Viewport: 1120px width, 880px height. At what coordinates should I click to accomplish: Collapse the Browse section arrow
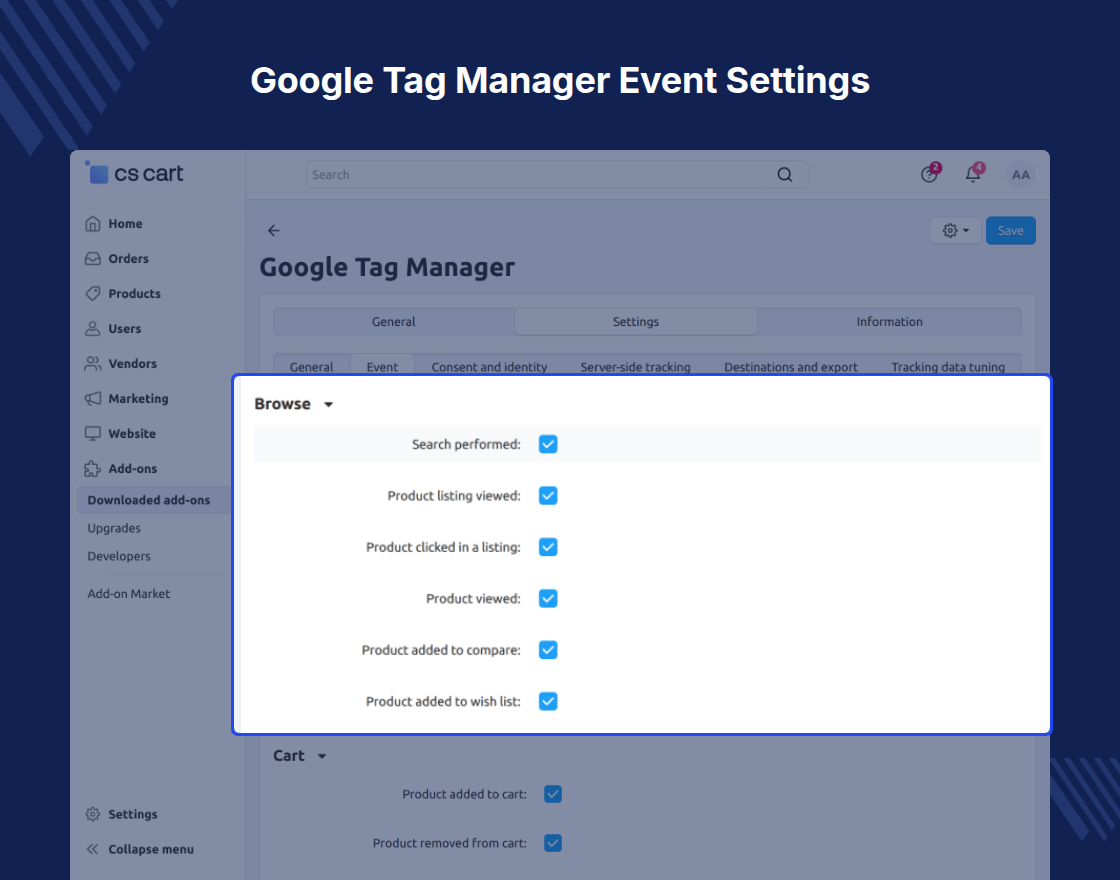click(x=329, y=404)
